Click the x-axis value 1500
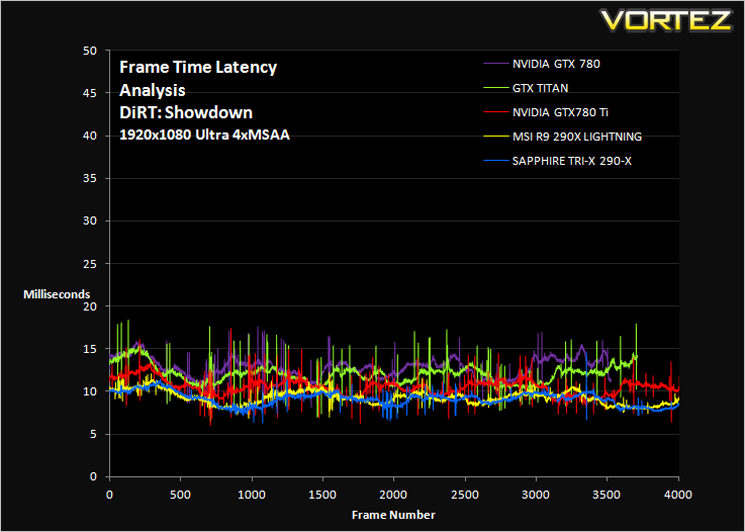 [323, 495]
